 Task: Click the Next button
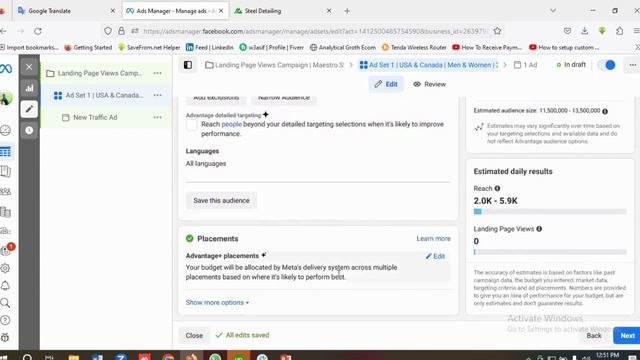627,336
